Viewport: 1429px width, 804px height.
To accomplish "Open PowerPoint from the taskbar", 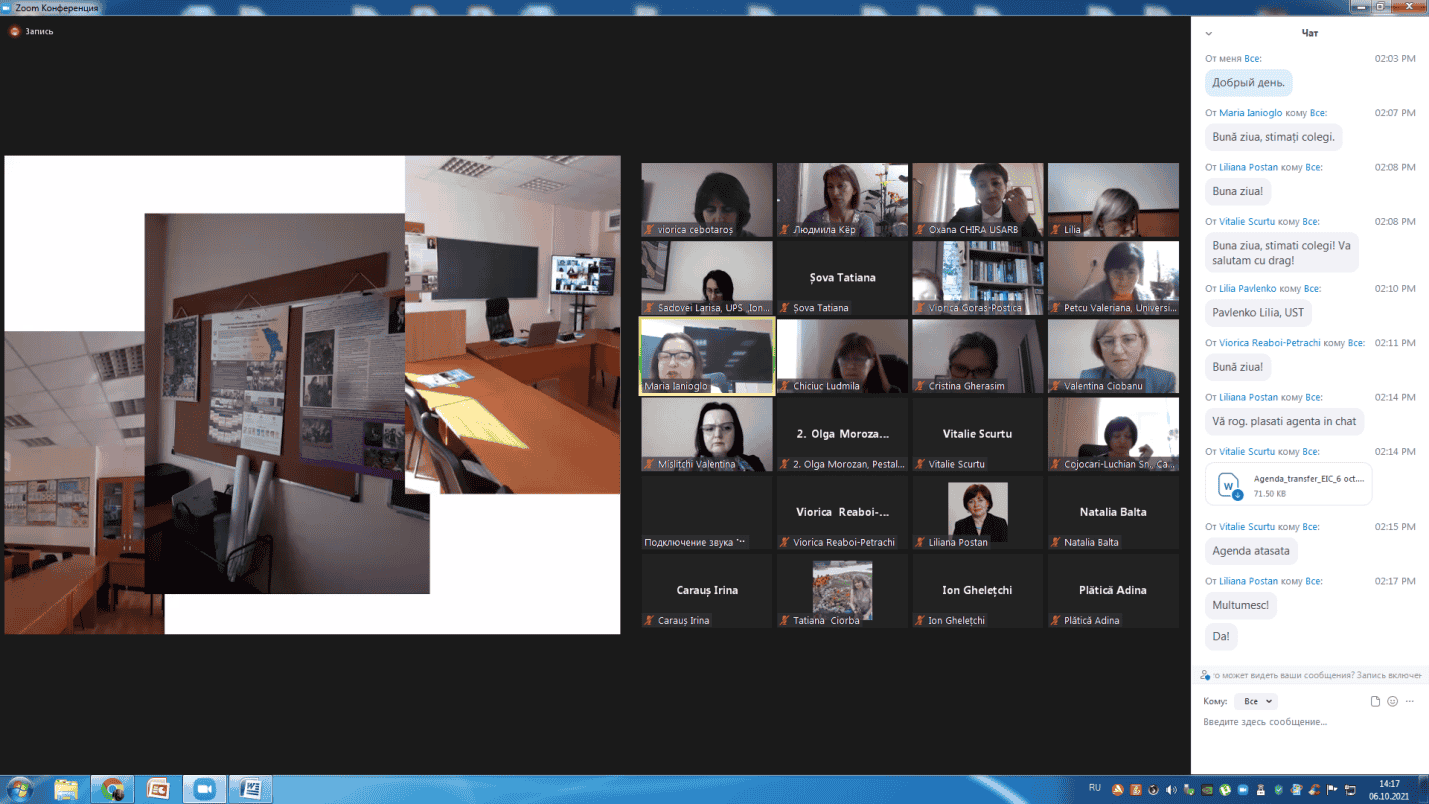I will pyautogui.click(x=158, y=789).
